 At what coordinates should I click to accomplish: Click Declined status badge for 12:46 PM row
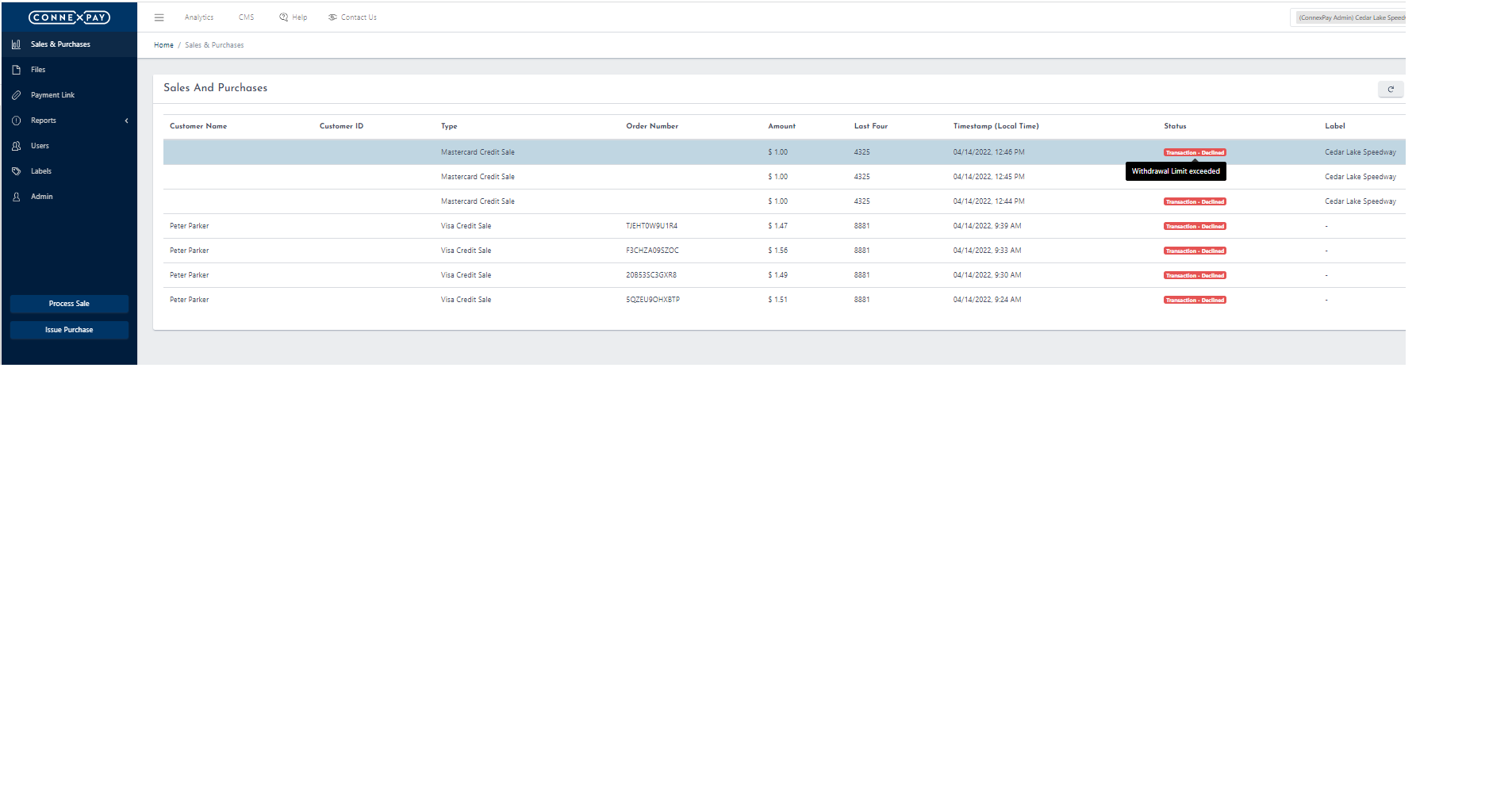pyautogui.click(x=1195, y=153)
